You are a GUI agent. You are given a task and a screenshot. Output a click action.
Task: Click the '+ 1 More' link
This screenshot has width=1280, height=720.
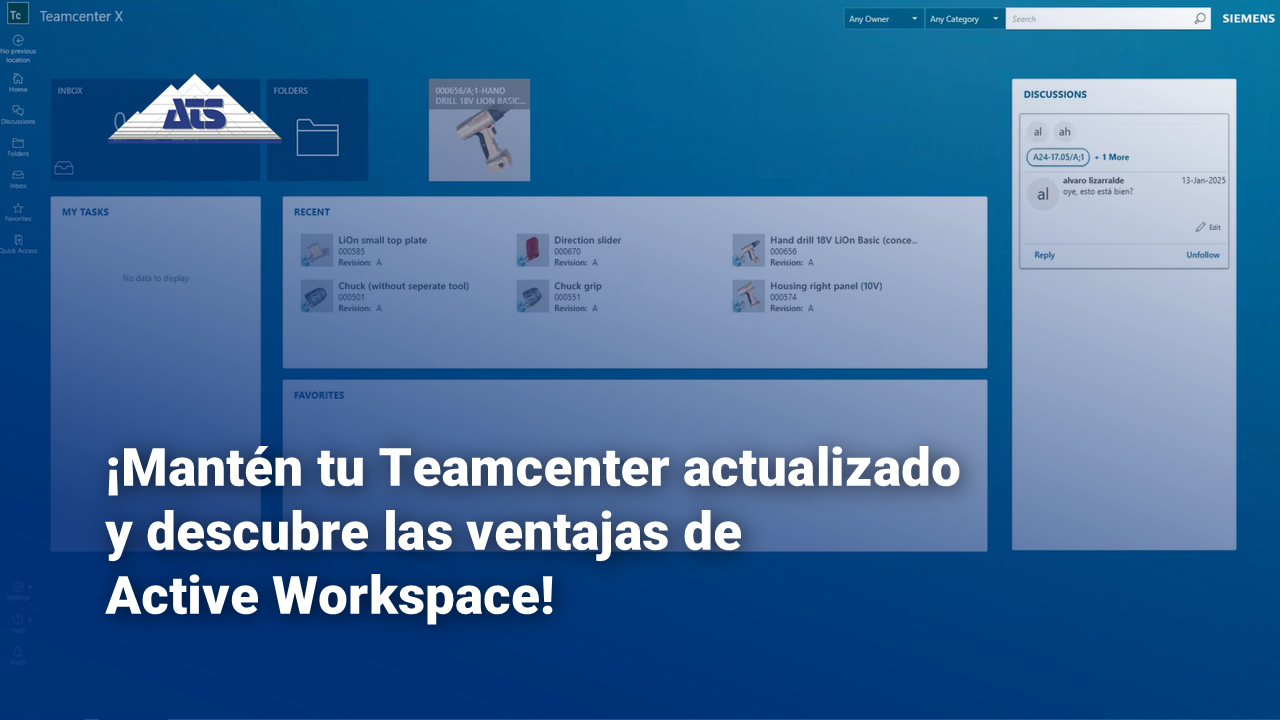point(1111,157)
